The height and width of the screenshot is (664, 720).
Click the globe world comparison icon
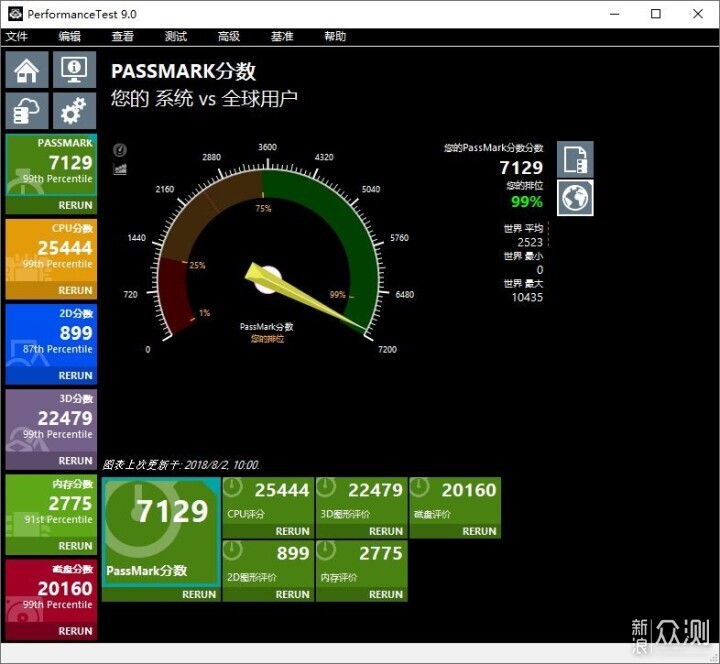[575, 198]
